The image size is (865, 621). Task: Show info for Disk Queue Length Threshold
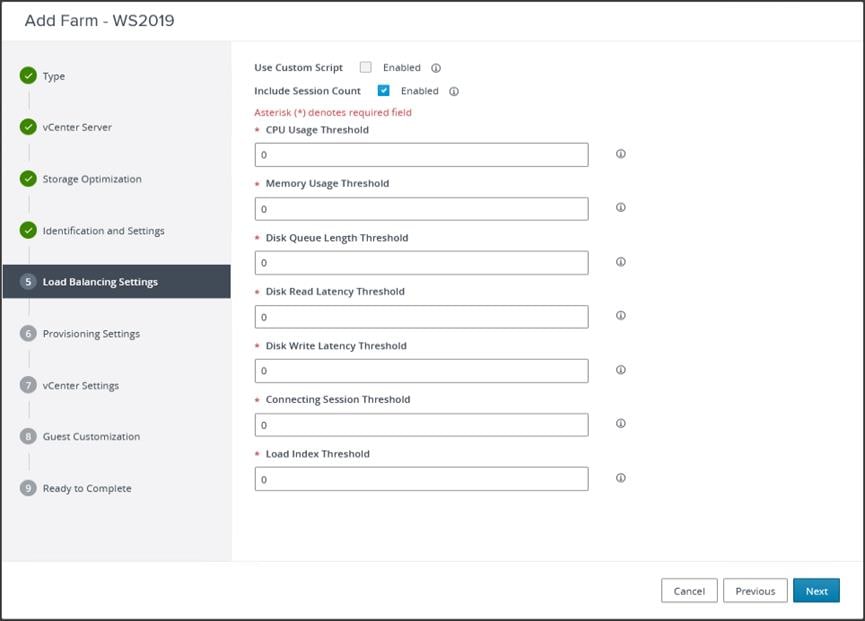pyautogui.click(x=621, y=262)
